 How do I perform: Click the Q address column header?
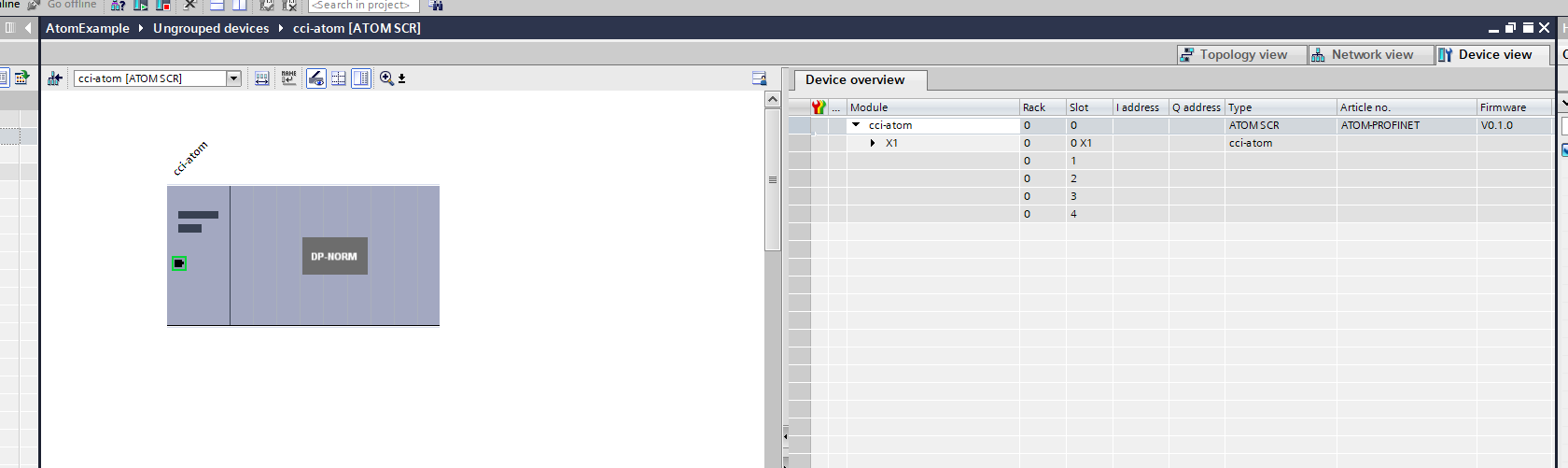1197,107
